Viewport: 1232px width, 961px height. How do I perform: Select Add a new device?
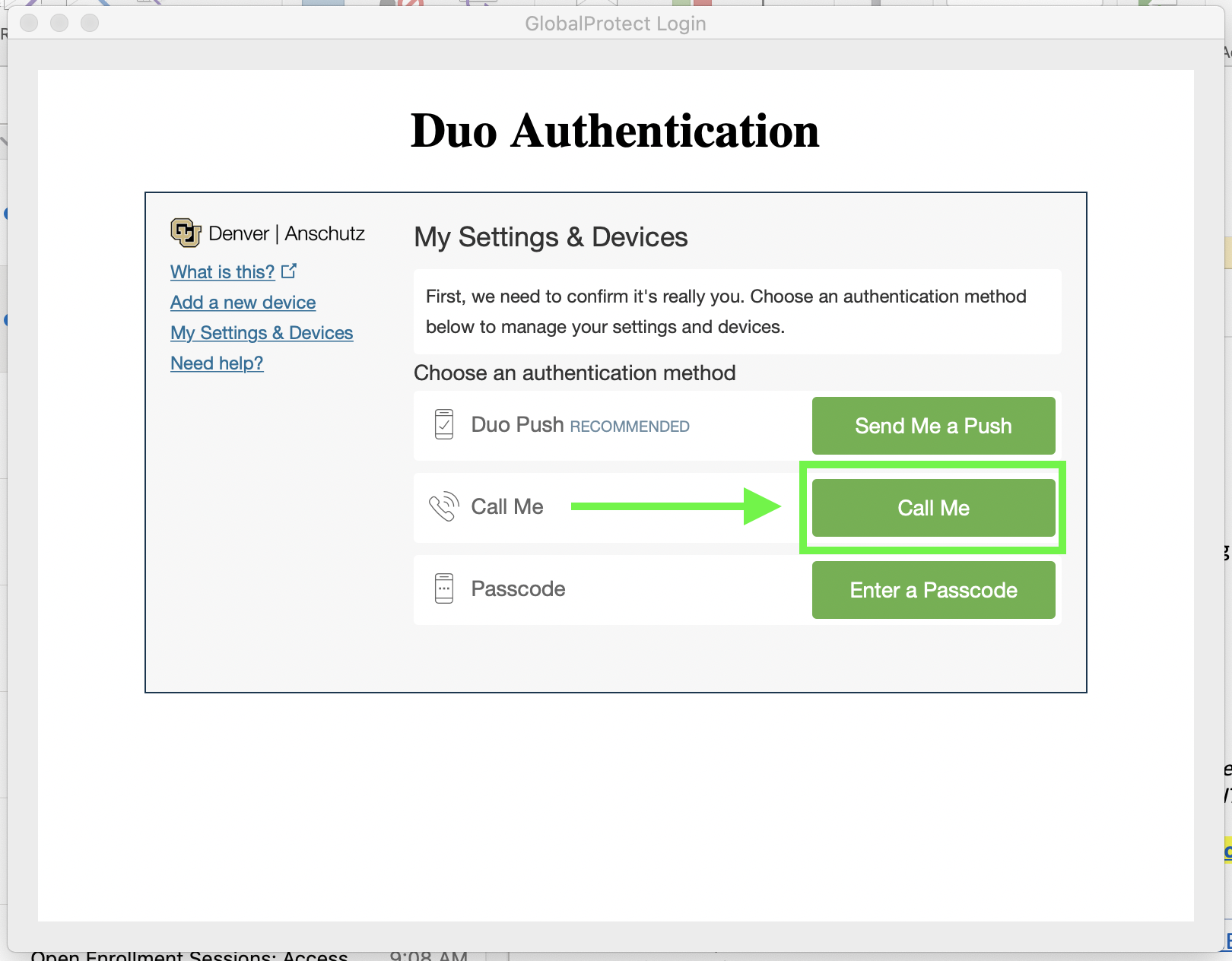[x=243, y=302]
